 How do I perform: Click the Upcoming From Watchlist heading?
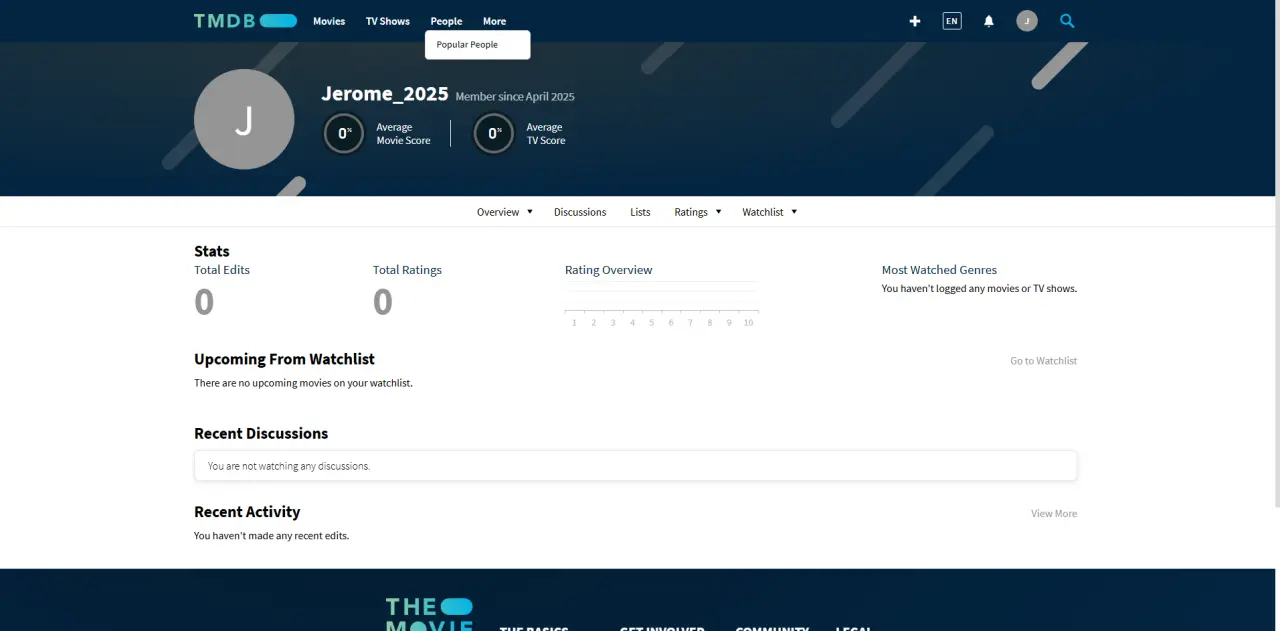coord(284,359)
